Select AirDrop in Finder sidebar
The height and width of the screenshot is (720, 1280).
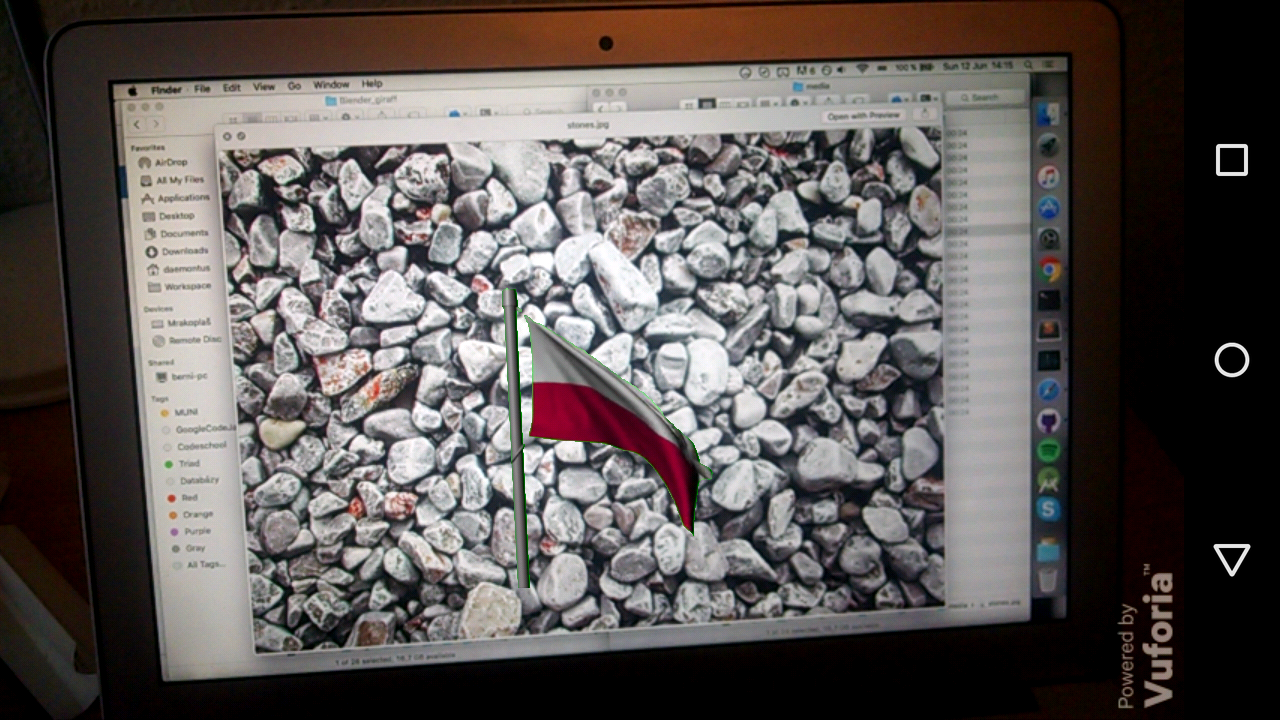click(163, 162)
